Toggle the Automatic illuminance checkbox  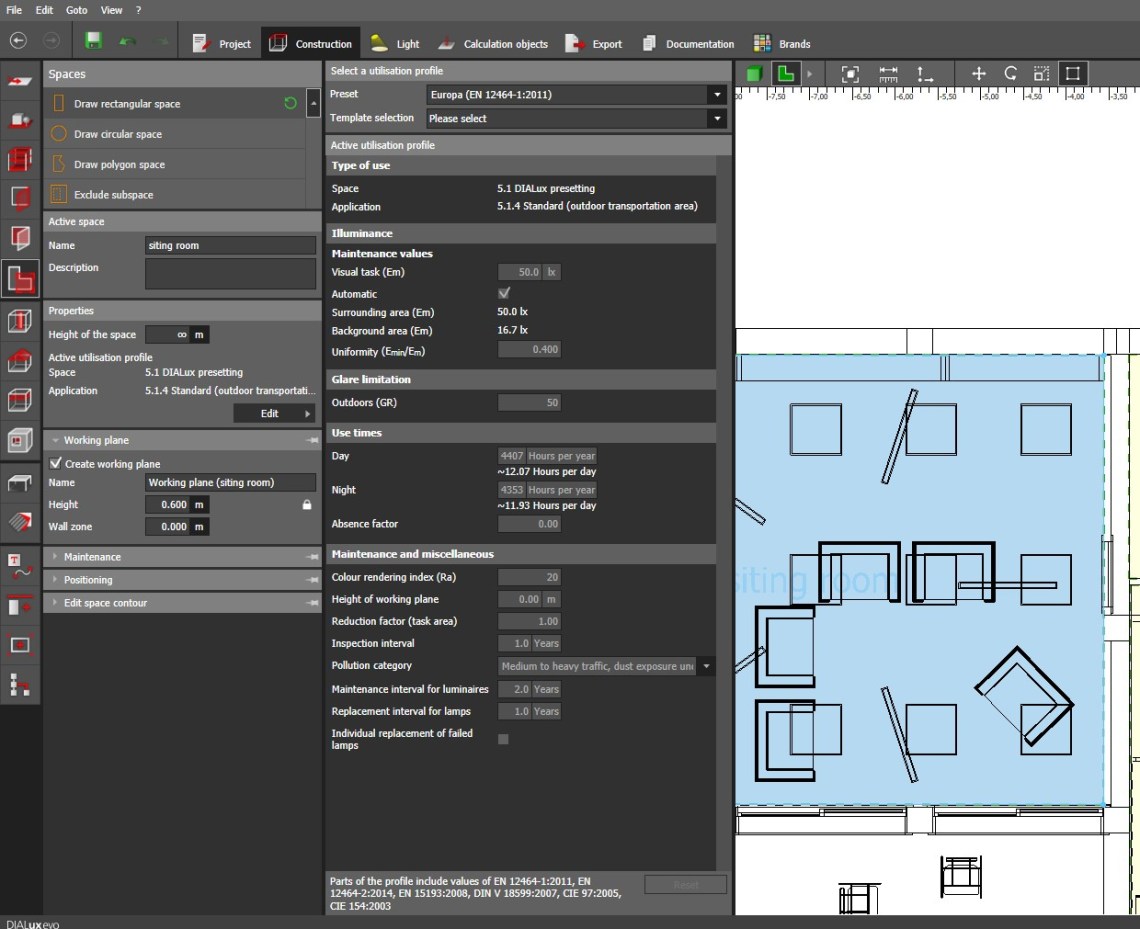click(504, 294)
